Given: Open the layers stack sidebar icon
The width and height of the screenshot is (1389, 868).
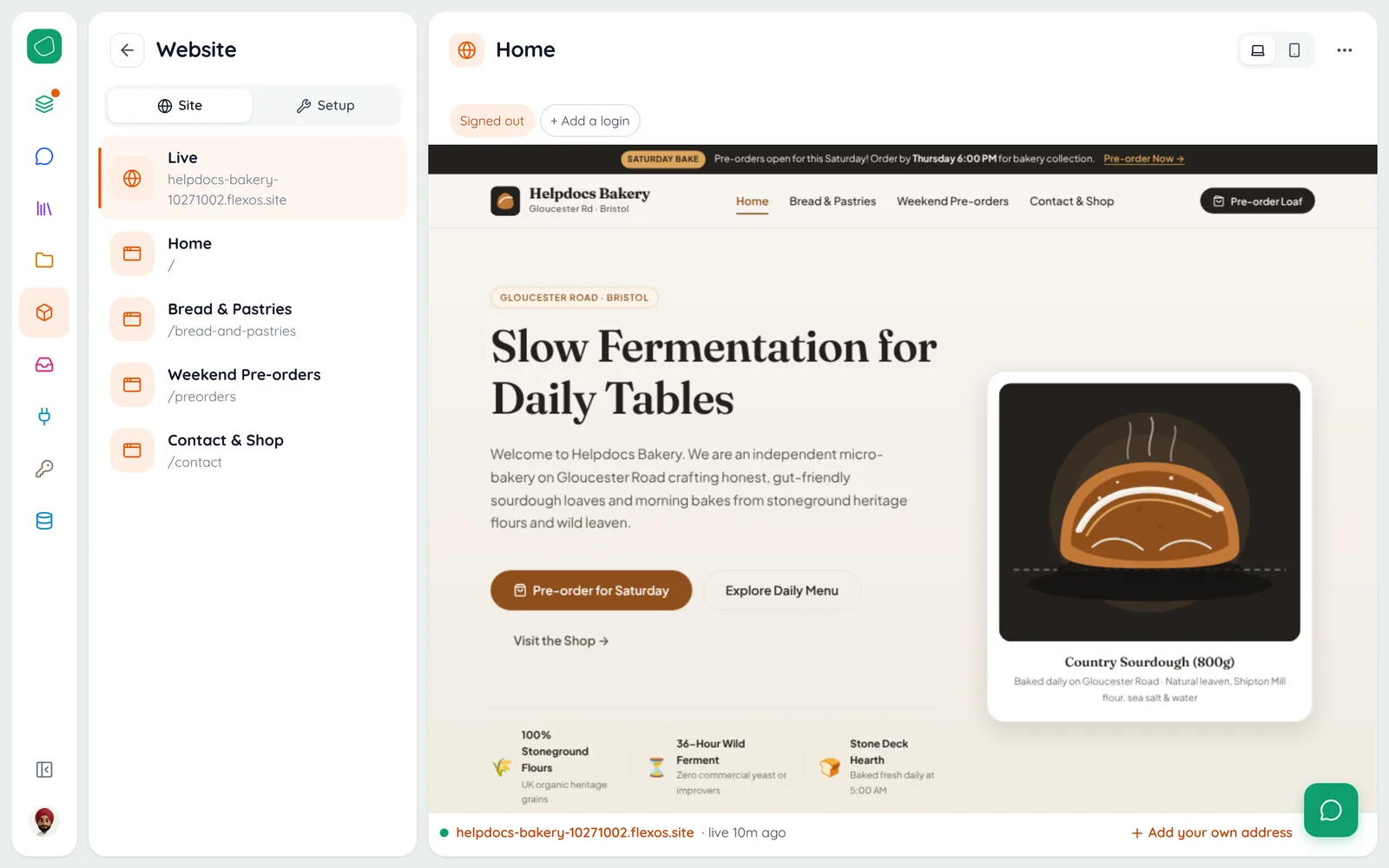Looking at the screenshot, I should pos(44,104).
